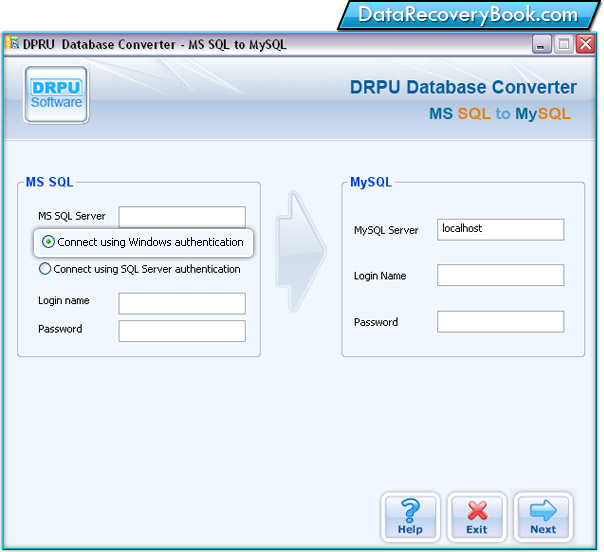The image size is (604, 552).
Task: Click the MS SQL to MySQL subtitle
Action: tap(500, 114)
